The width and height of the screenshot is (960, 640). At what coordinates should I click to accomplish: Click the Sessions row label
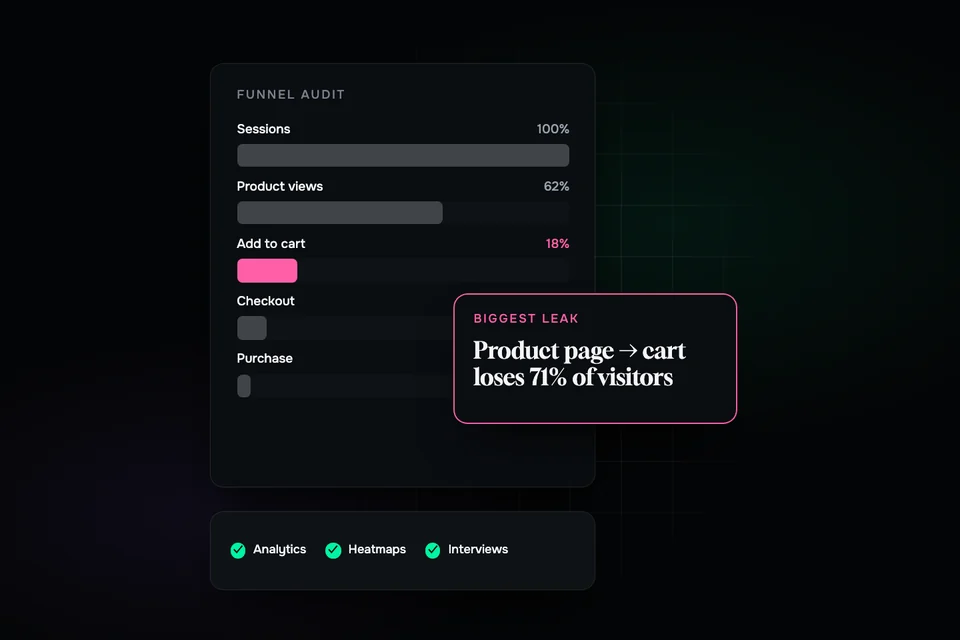pos(263,129)
